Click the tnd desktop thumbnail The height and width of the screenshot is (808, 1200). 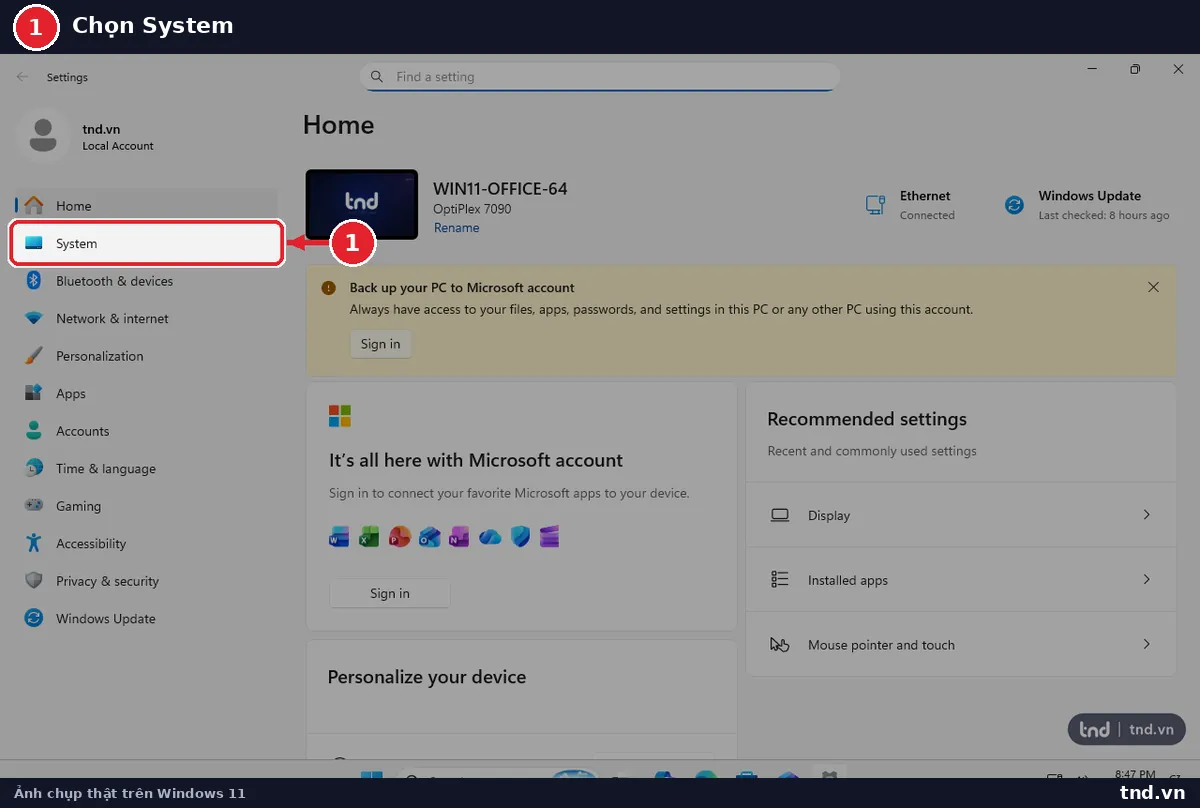point(361,204)
